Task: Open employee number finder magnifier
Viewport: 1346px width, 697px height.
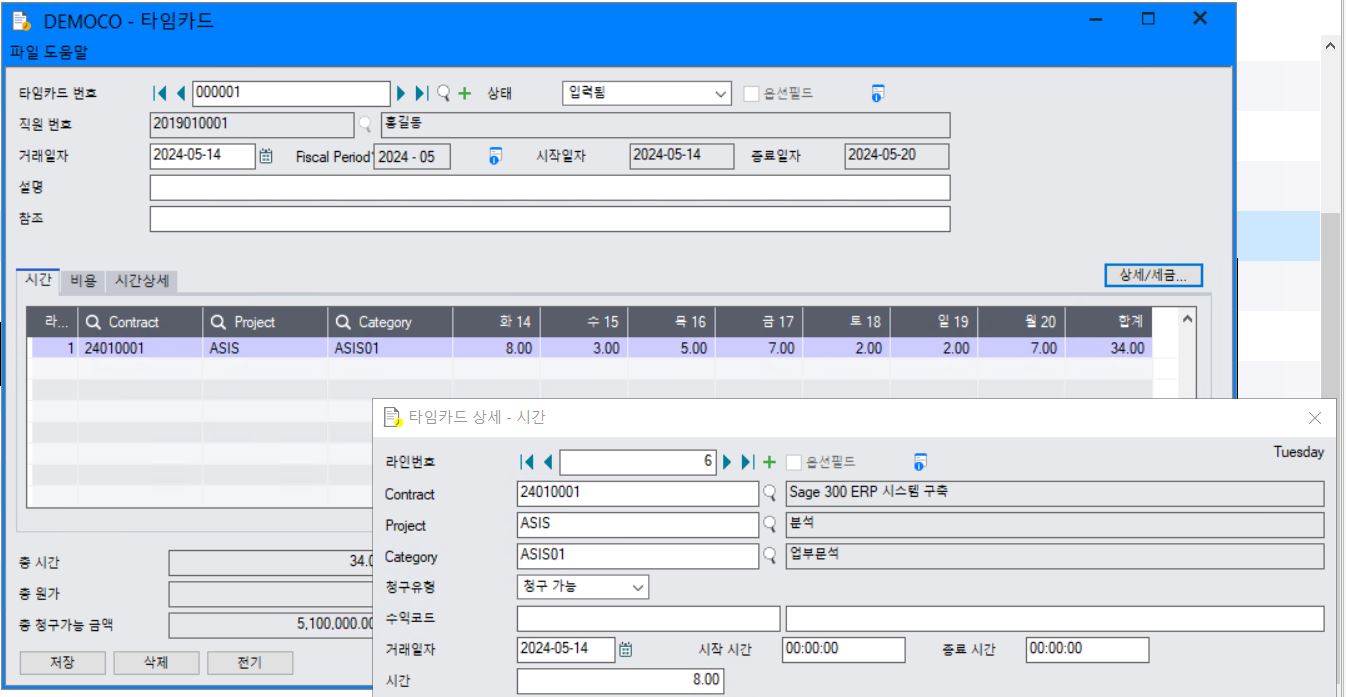Action: pos(365,125)
